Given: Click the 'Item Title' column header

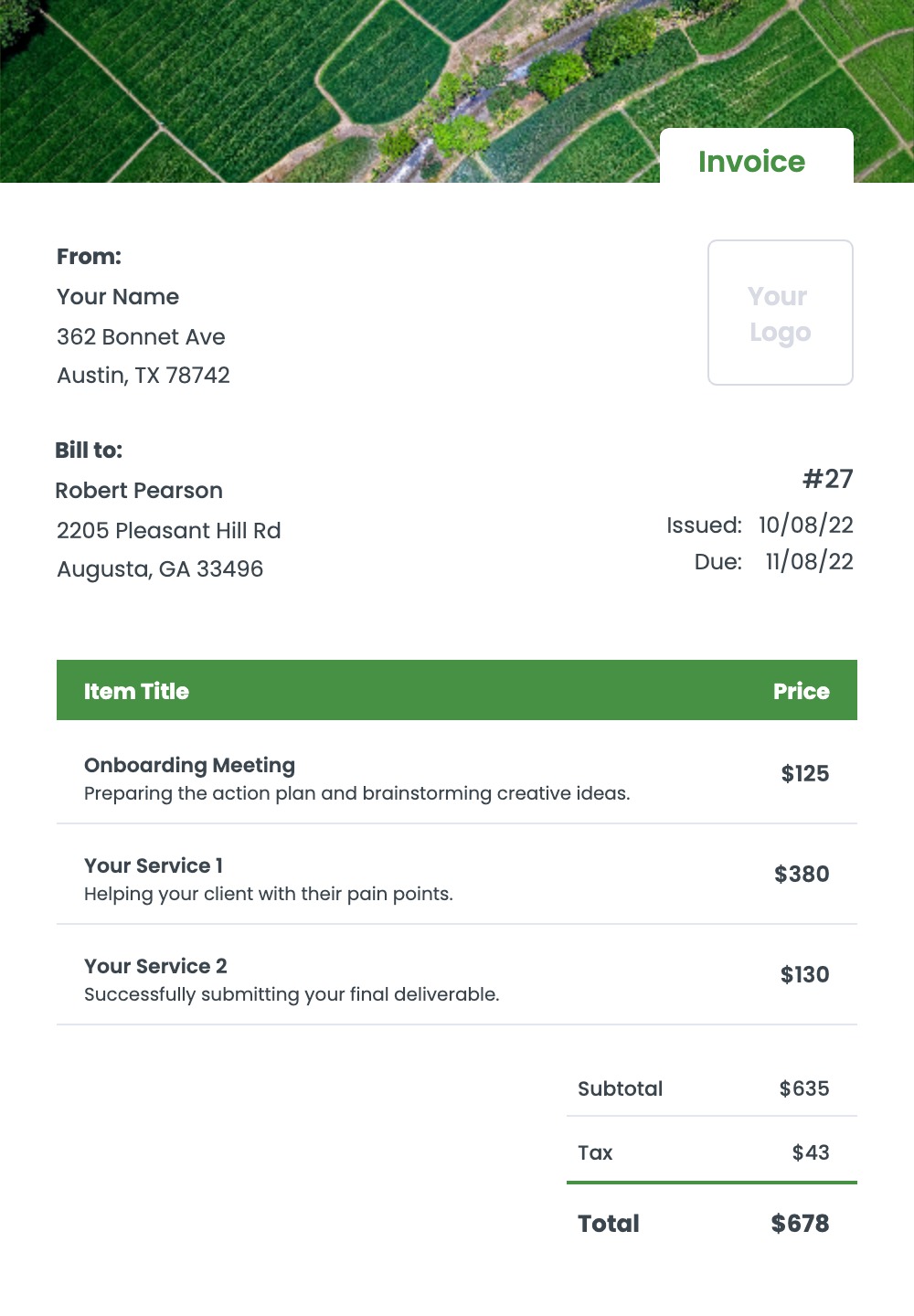Looking at the screenshot, I should click(136, 692).
